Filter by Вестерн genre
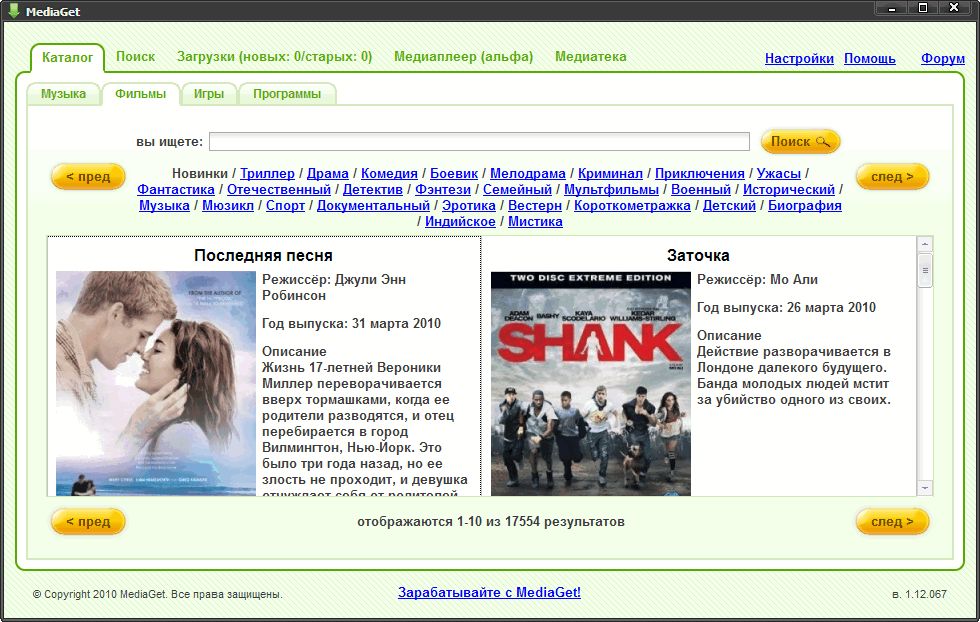 coord(535,206)
